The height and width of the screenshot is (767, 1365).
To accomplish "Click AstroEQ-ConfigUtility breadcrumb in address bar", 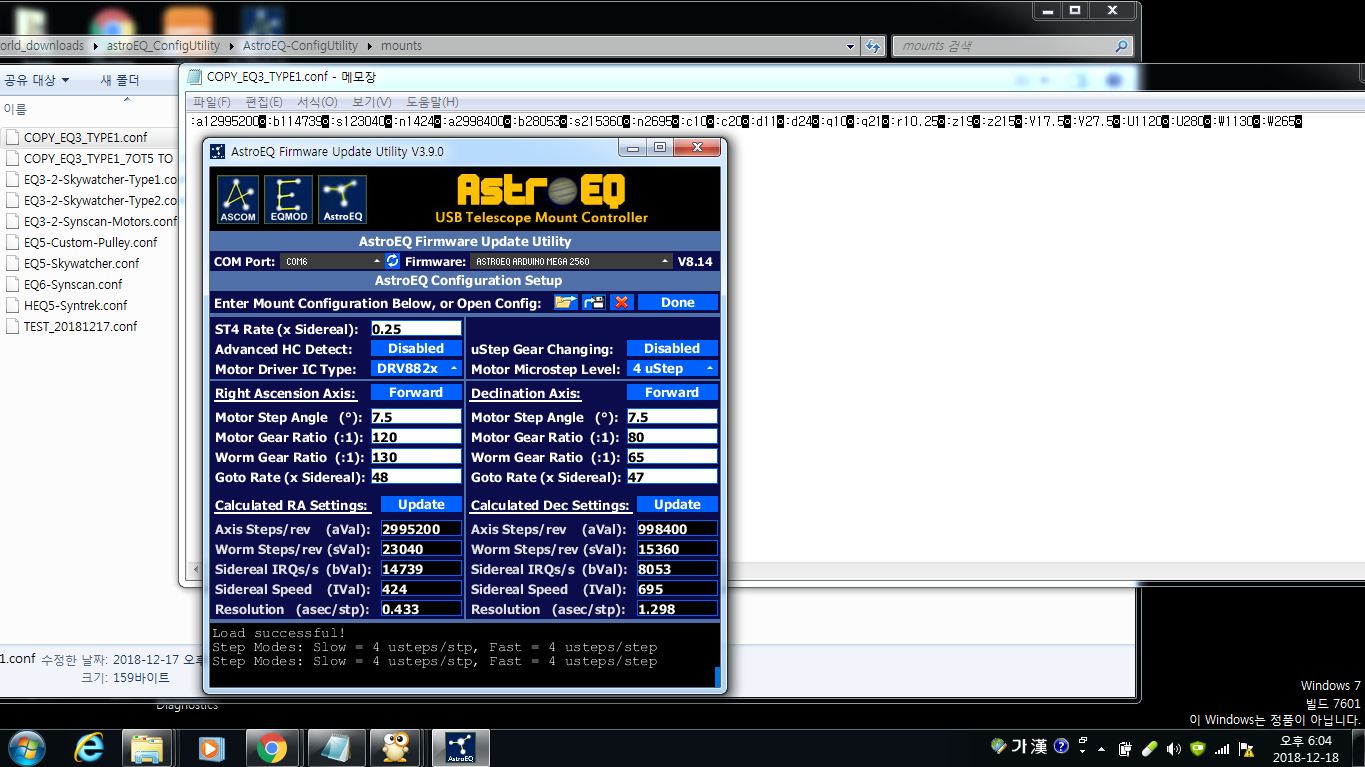I will tap(300, 46).
